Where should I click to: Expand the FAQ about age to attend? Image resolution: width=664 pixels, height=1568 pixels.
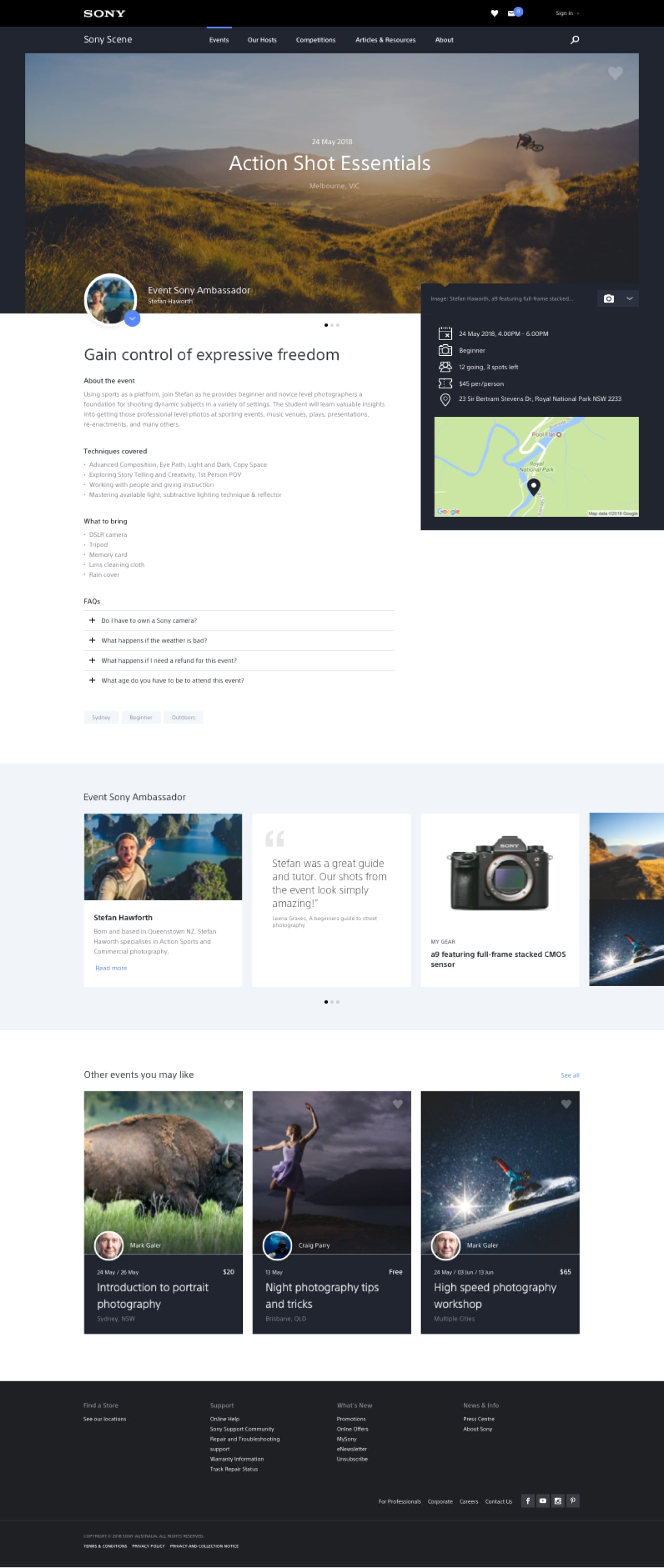point(239,681)
